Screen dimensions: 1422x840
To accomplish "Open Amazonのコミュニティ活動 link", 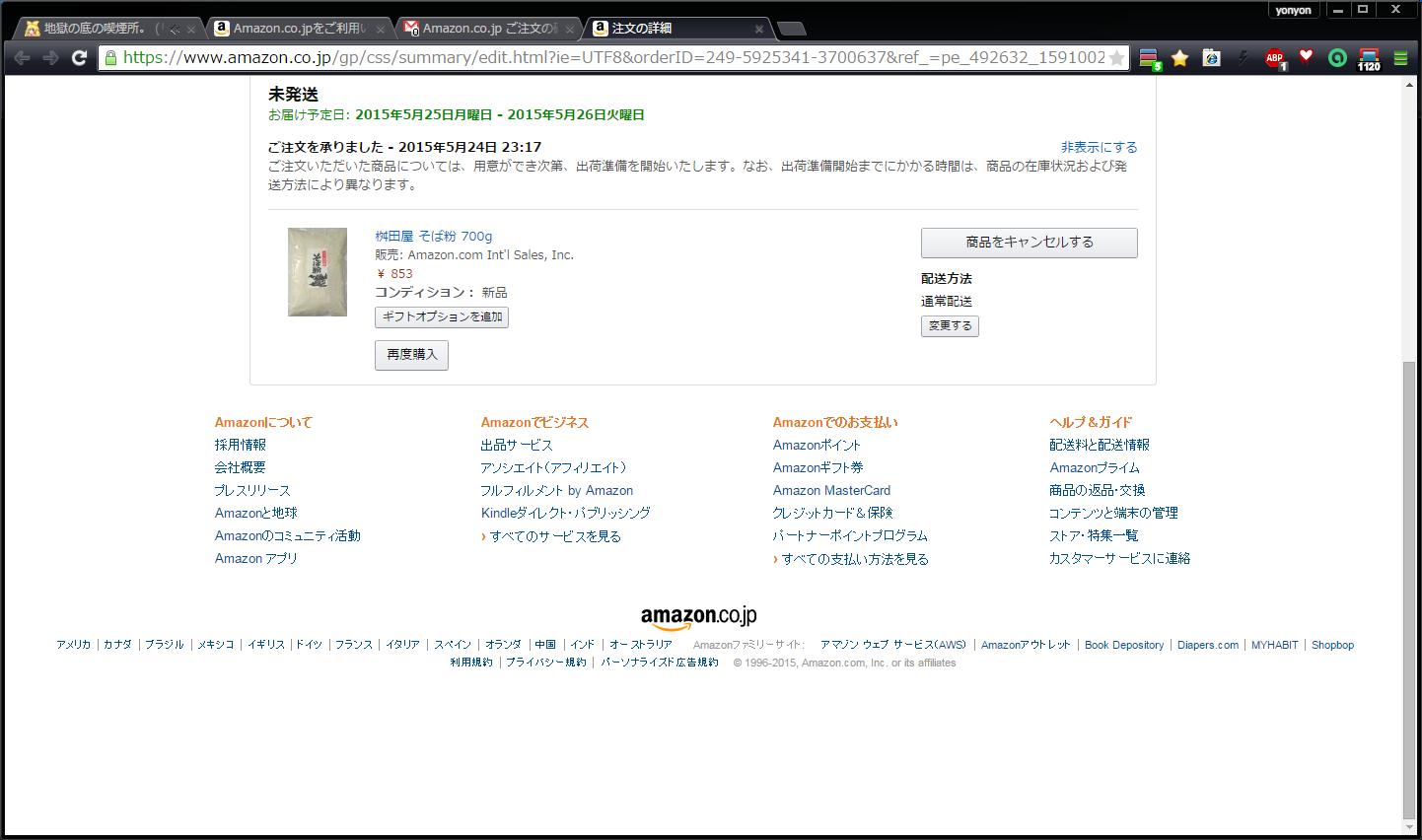I will (287, 535).
